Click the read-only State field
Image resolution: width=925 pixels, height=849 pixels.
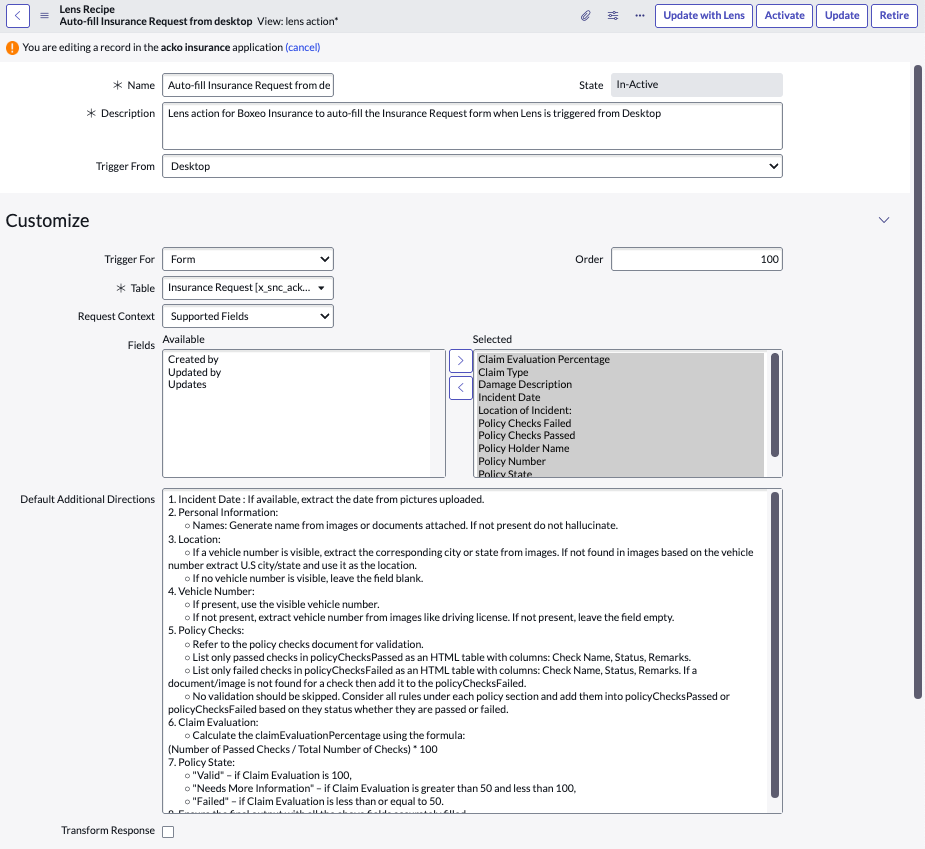click(x=697, y=85)
